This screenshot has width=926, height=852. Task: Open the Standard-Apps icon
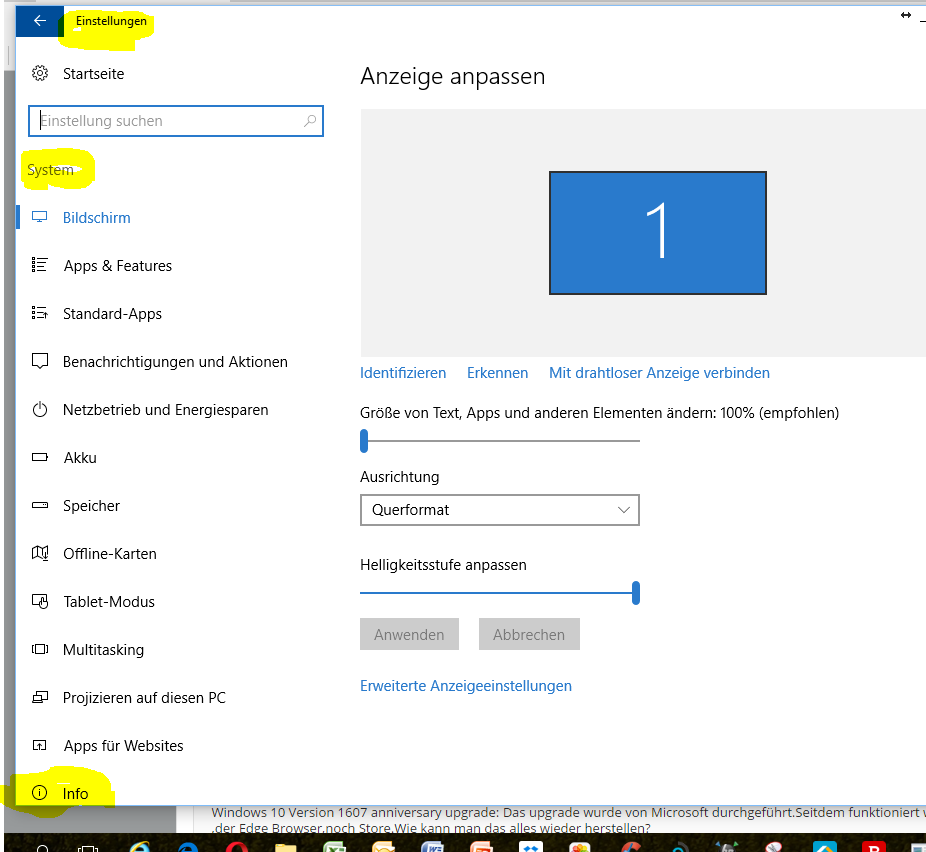pos(40,313)
